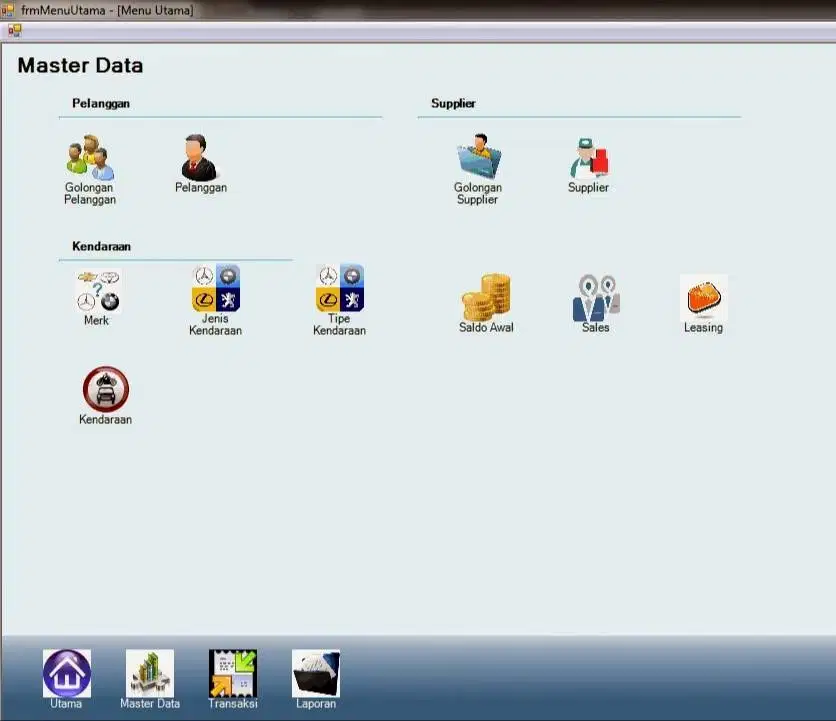Open the Golongan Pelanggan icon

coord(90,158)
